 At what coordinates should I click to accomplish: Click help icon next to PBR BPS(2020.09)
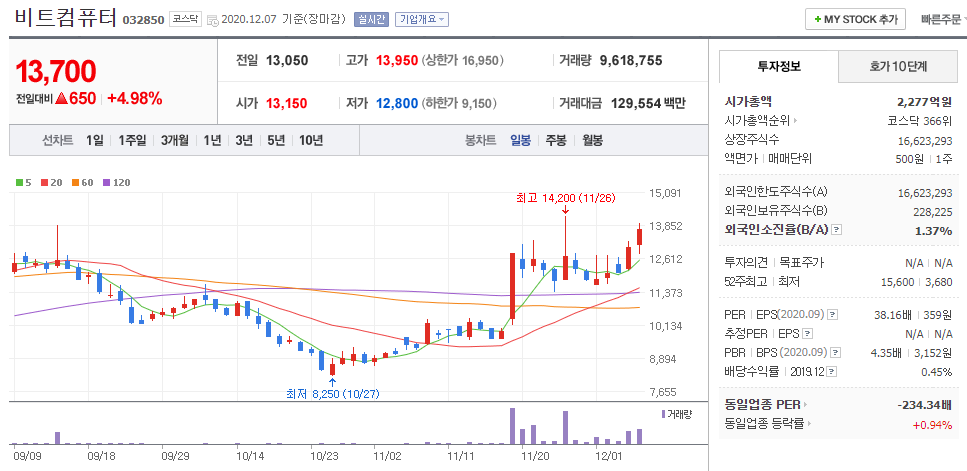[x=836, y=353]
